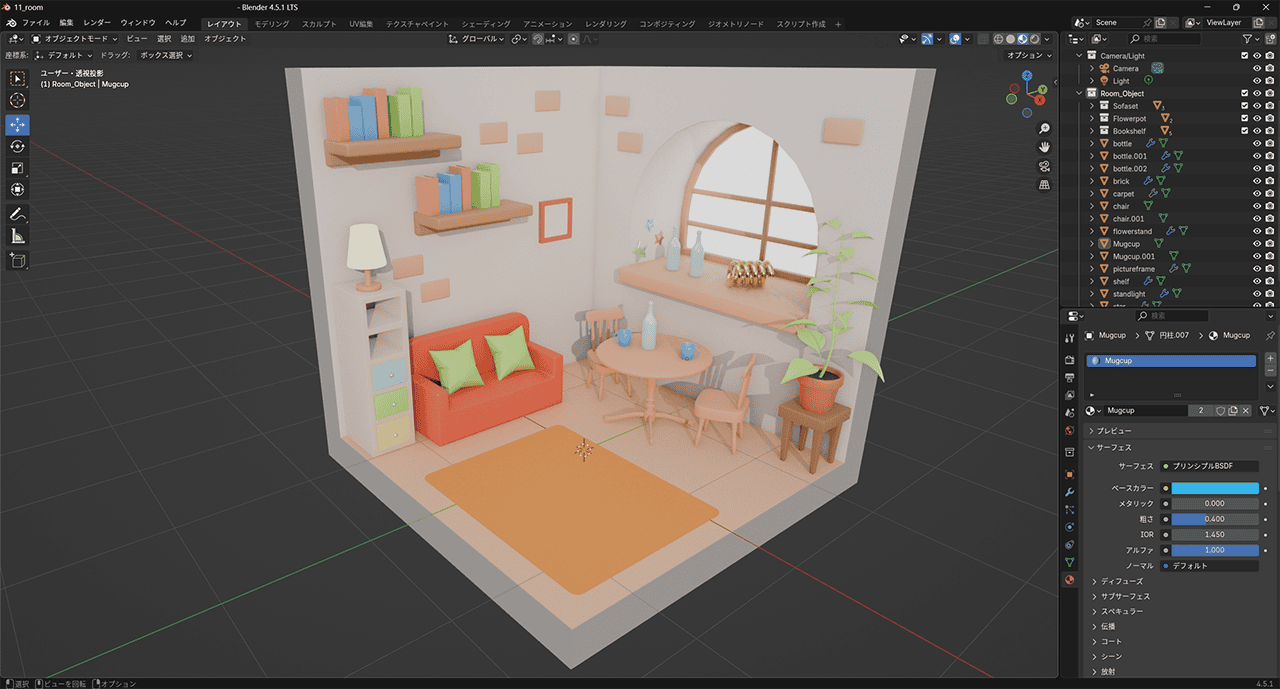Add a new material slot with plus button

click(x=1270, y=358)
